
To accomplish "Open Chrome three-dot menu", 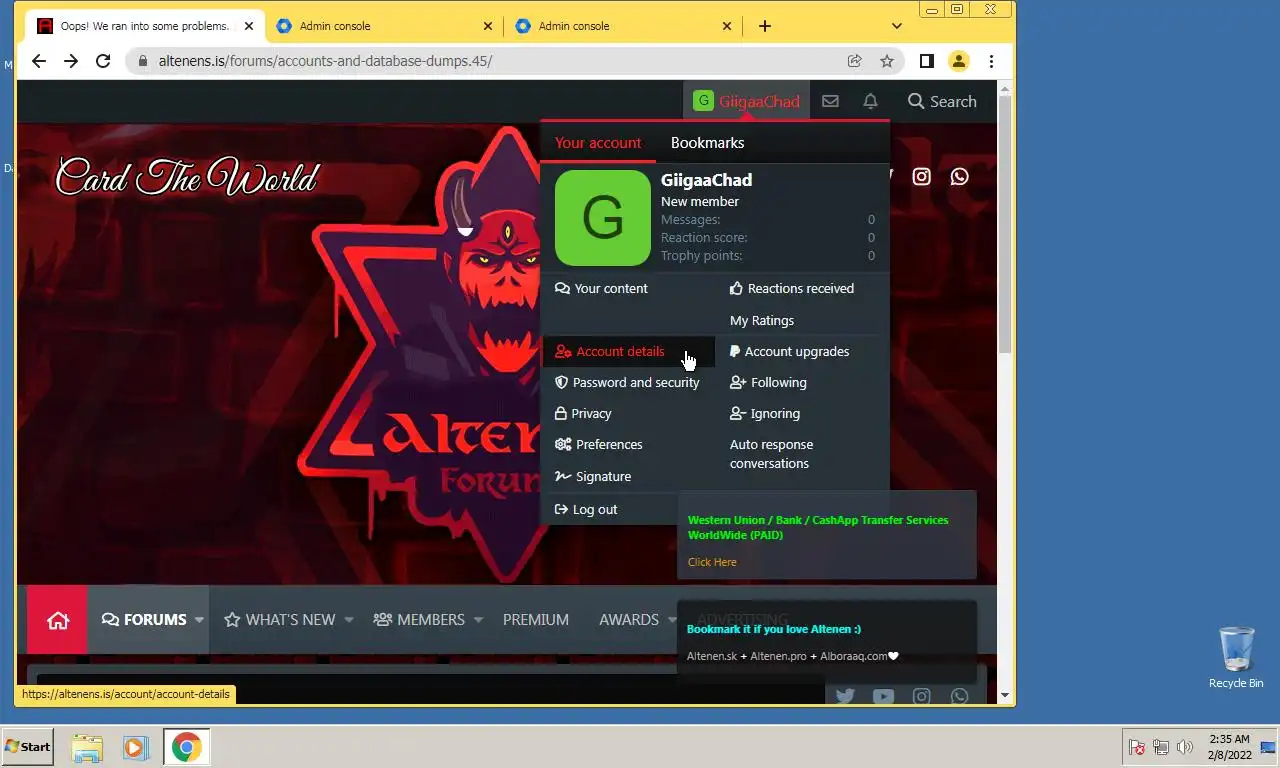I will point(991,61).
